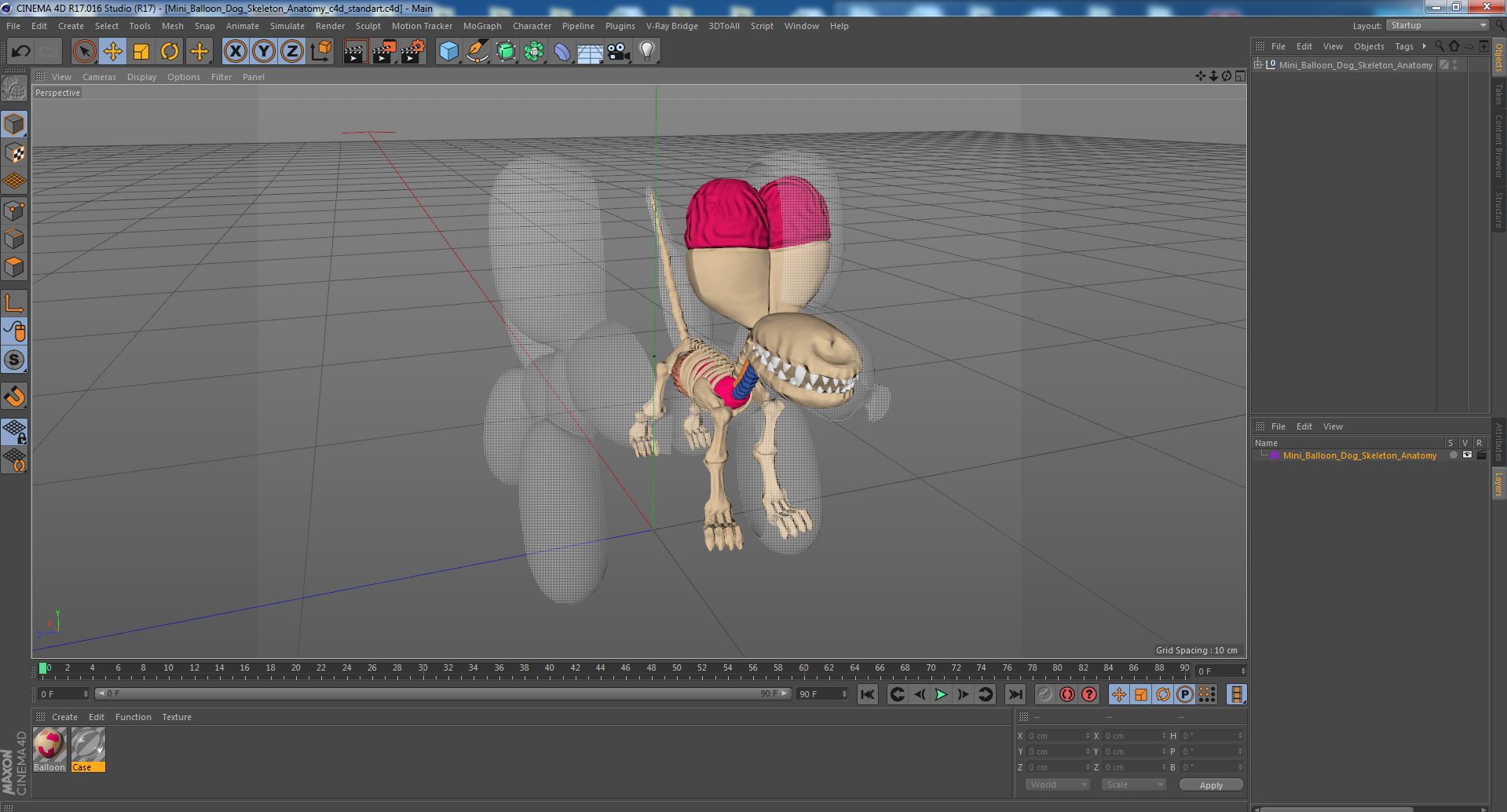This screenshot has height=812, width=1507.
Task: Toggle Autokeying button
Action: point(1066,694)
